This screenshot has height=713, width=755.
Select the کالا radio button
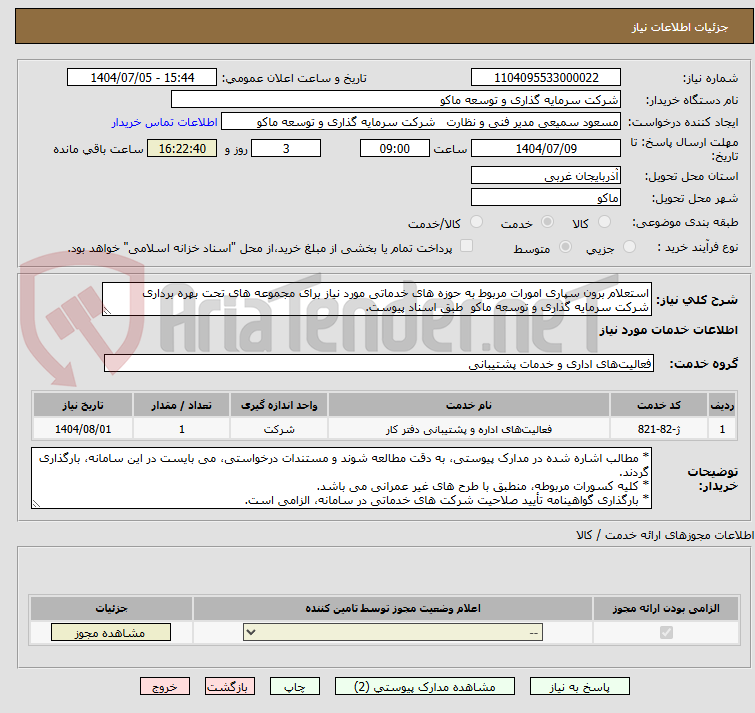click(x=604, y=222)
